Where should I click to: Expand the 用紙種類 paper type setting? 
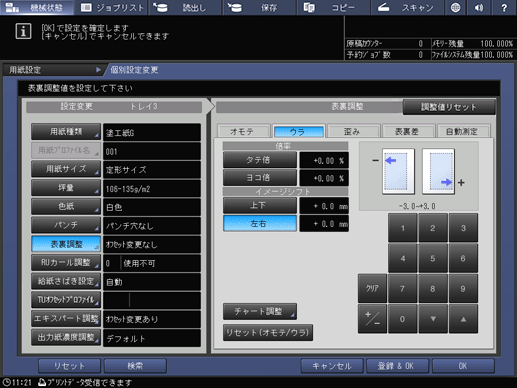(66, 132)
